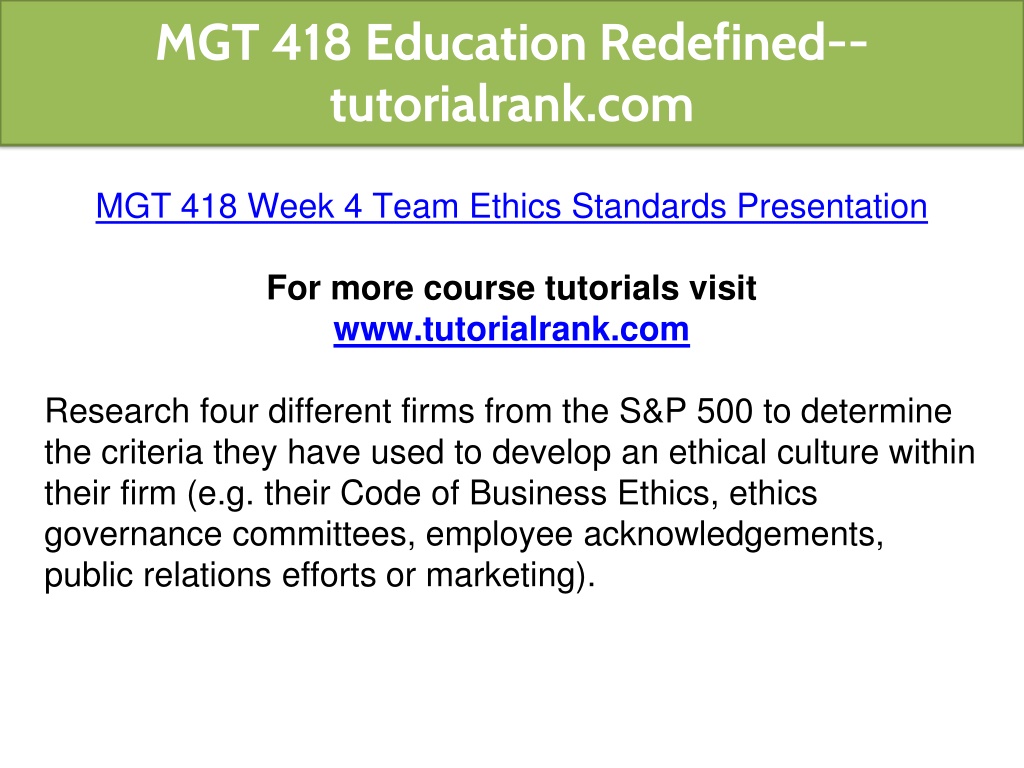Click the word 'S&P 500' in the paragraph

click(686, 411)
